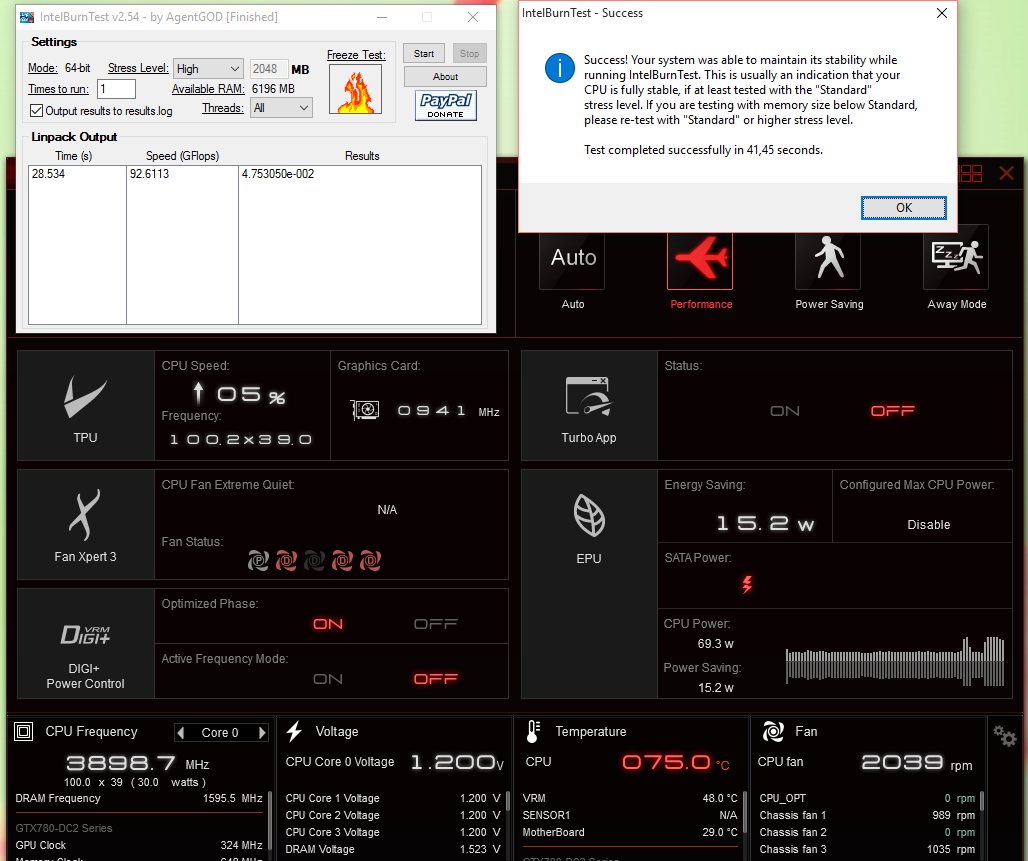This screenshot has width=1028, height=861.
Task: Open Fan Xpert 3 panel icon
Action: [x=85, y=515]
